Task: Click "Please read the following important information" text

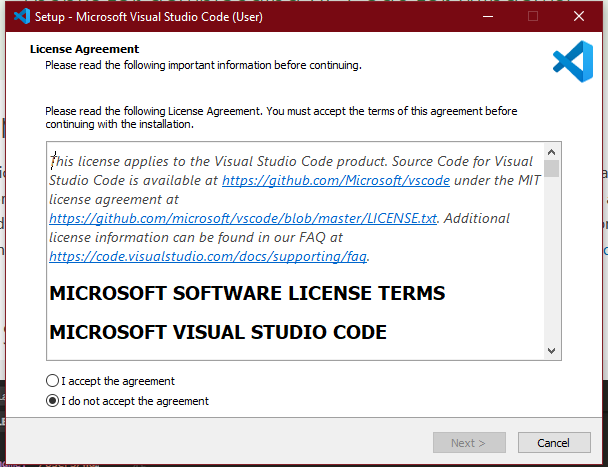Action: coord(203,65)
